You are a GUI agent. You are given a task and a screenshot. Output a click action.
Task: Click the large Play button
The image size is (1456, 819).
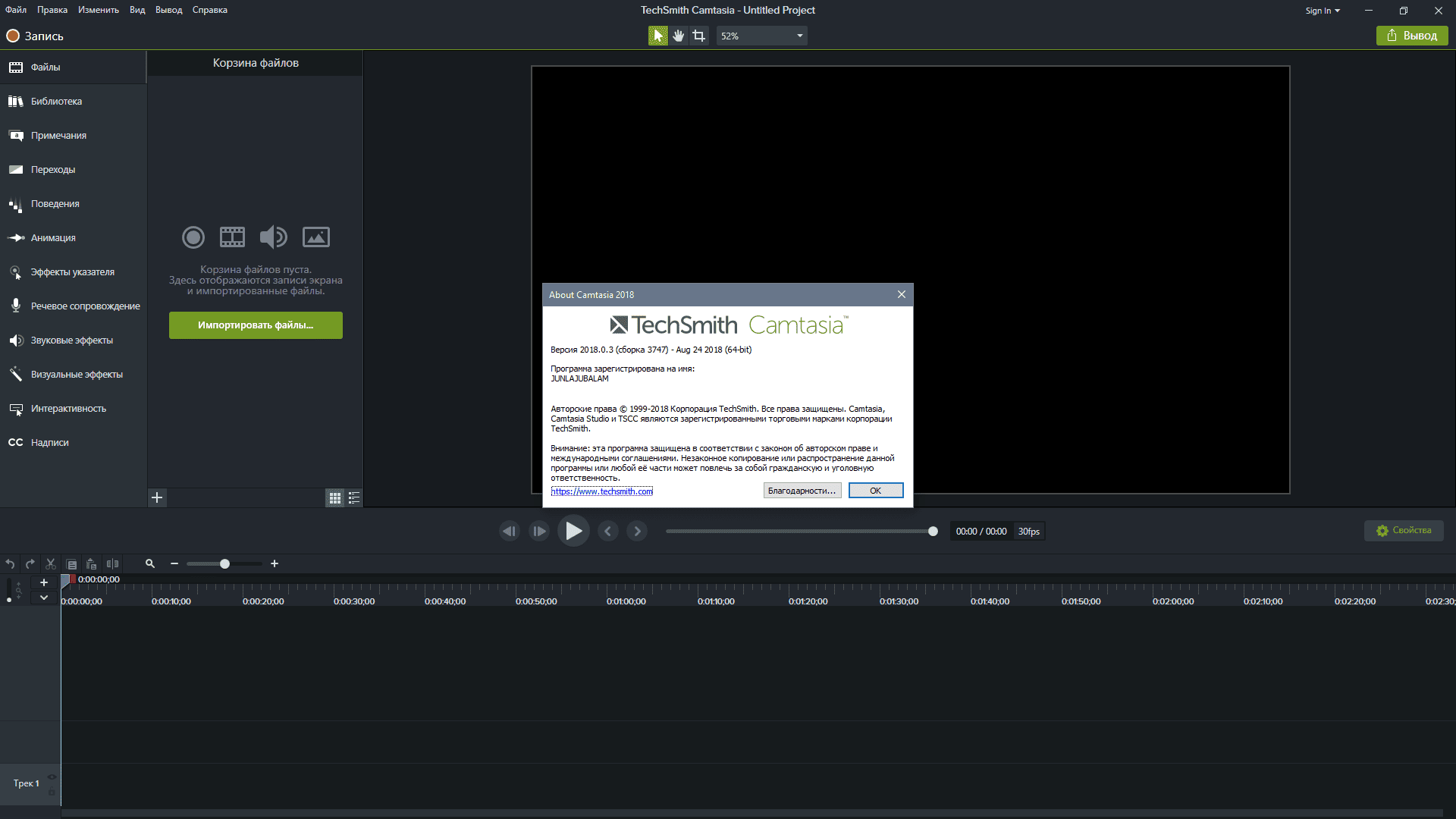pyautogui.click(x=573, y=531)
